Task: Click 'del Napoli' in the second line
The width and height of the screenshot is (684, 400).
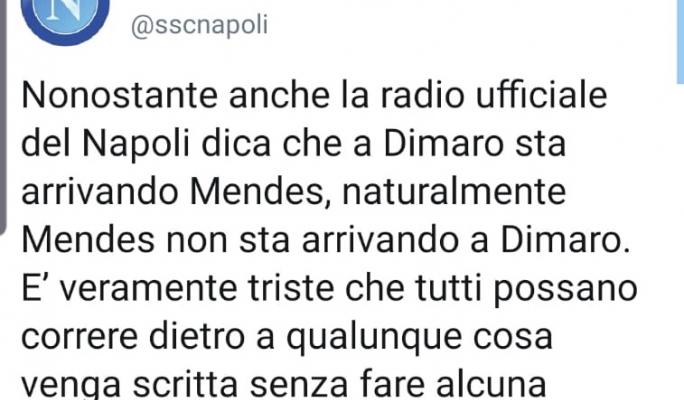Action: pyautogui.click(x=105, y=145)
